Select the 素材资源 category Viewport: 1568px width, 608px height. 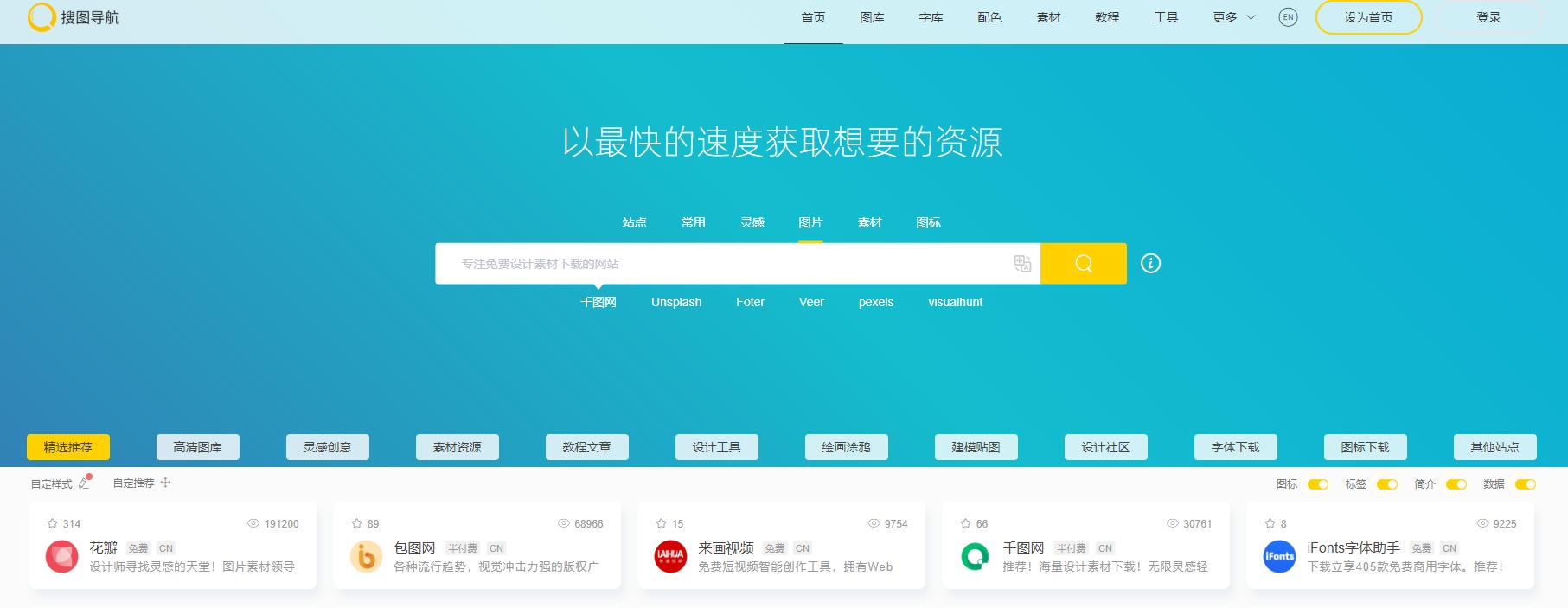click(458, 447)
